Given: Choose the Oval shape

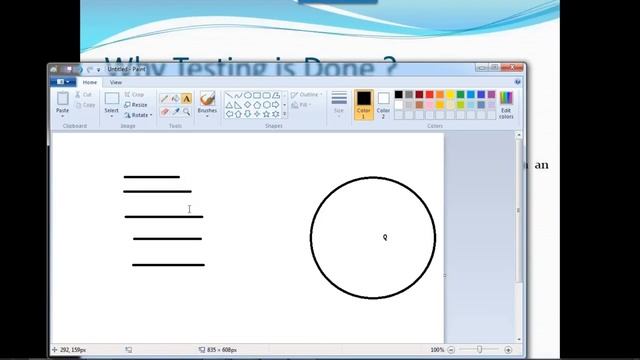Looking at the screenshot, I should point(248,95).
